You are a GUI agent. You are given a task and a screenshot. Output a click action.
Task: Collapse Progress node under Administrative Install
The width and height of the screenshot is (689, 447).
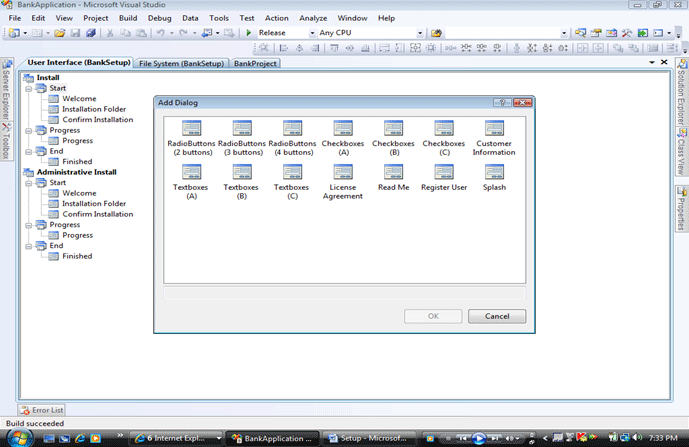click(29, 225)
